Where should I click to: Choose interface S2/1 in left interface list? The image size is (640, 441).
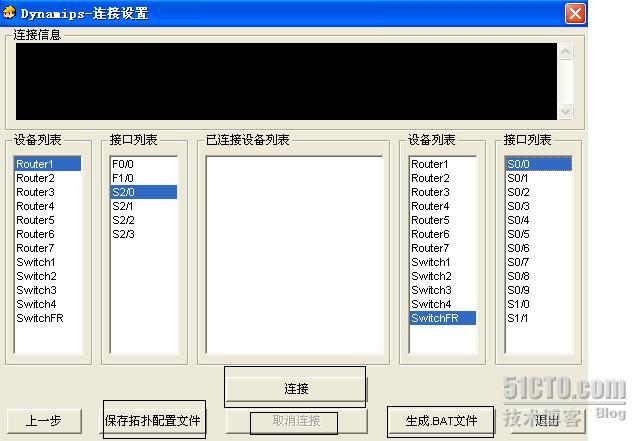point(144,206)
